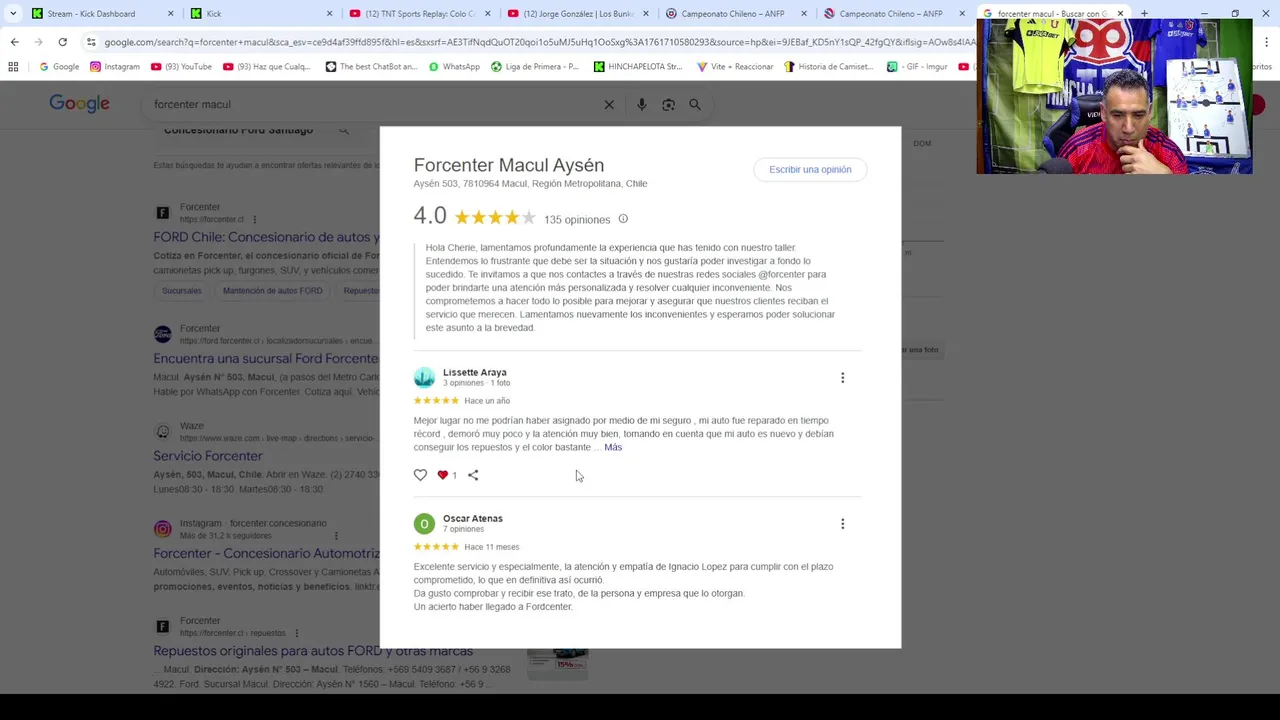This screenshot has height=720, width=1280.
Task: Open Google Lens image search icon
Action: [668, 104]
